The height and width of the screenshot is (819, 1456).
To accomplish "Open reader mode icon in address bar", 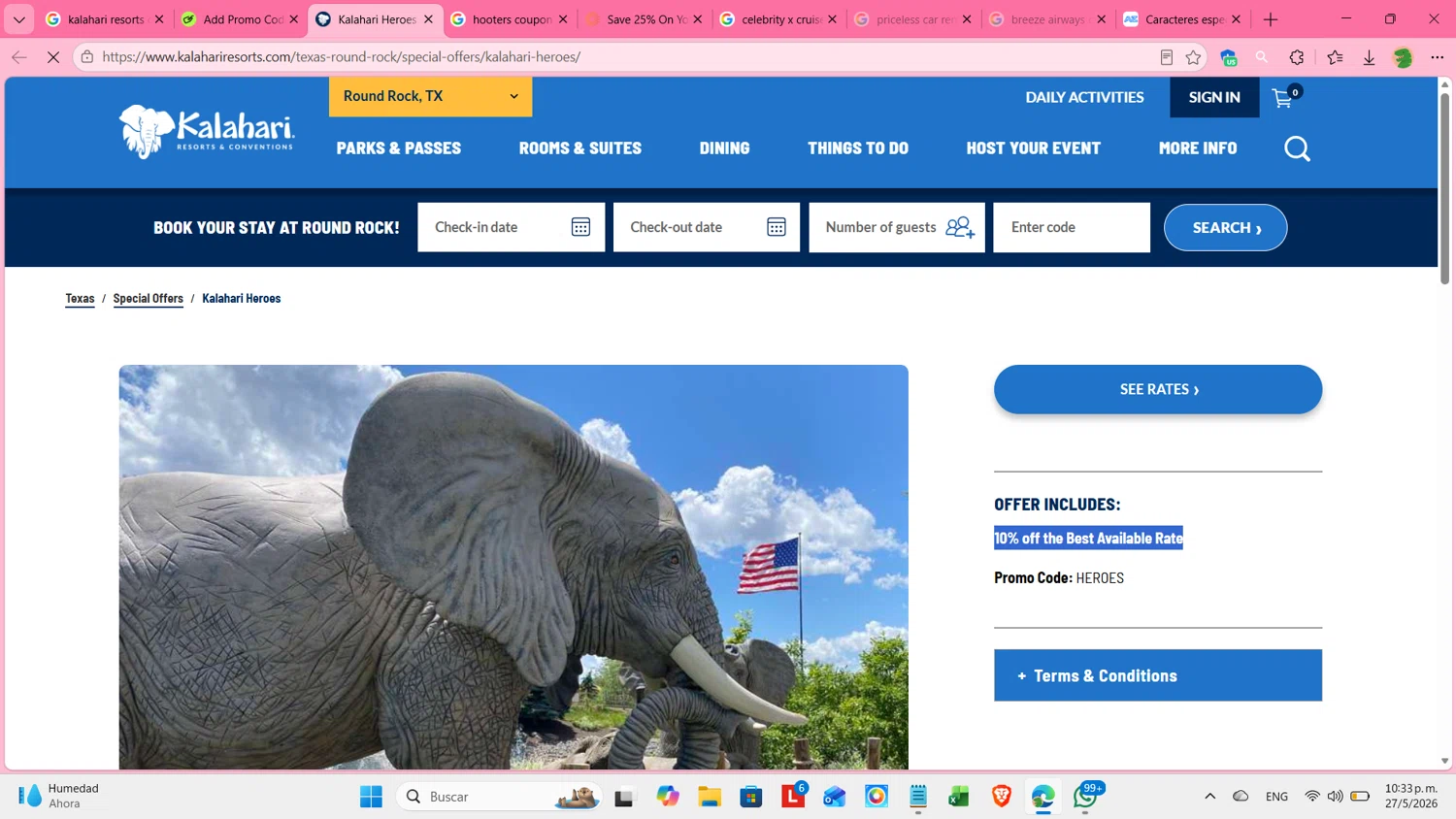I will tap(1167, 57).
